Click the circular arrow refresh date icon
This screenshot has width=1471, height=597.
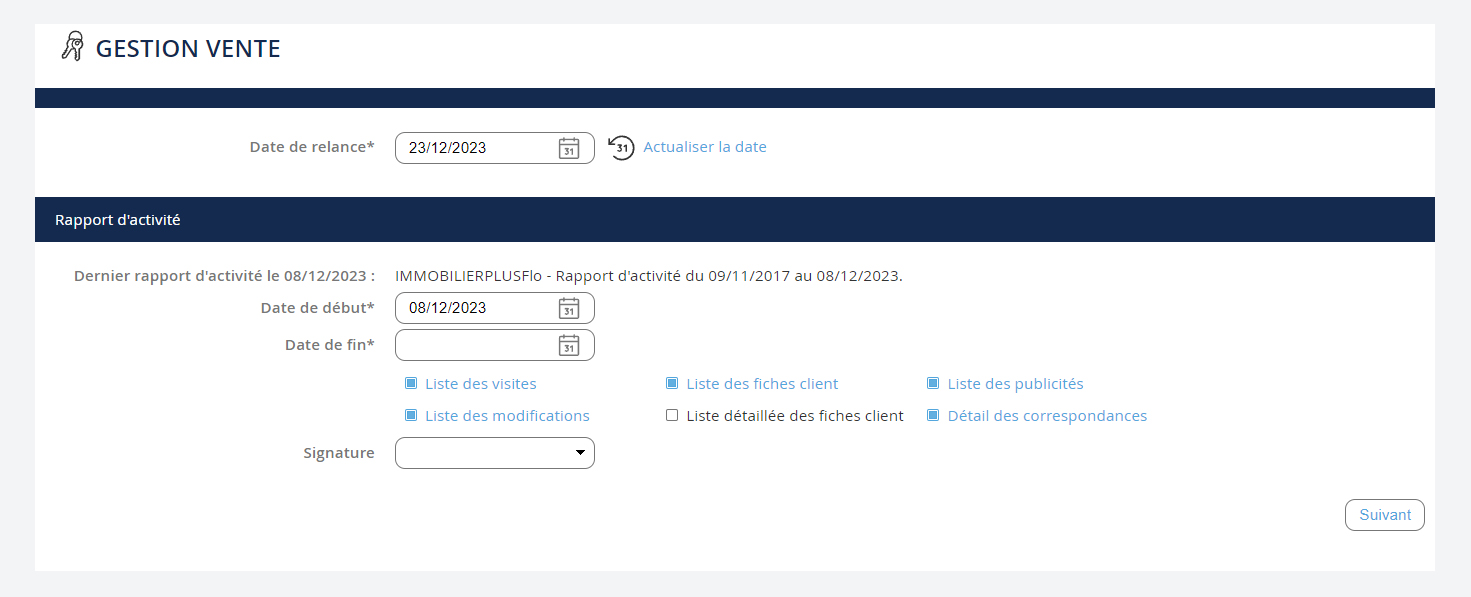[x=622, y=148]
